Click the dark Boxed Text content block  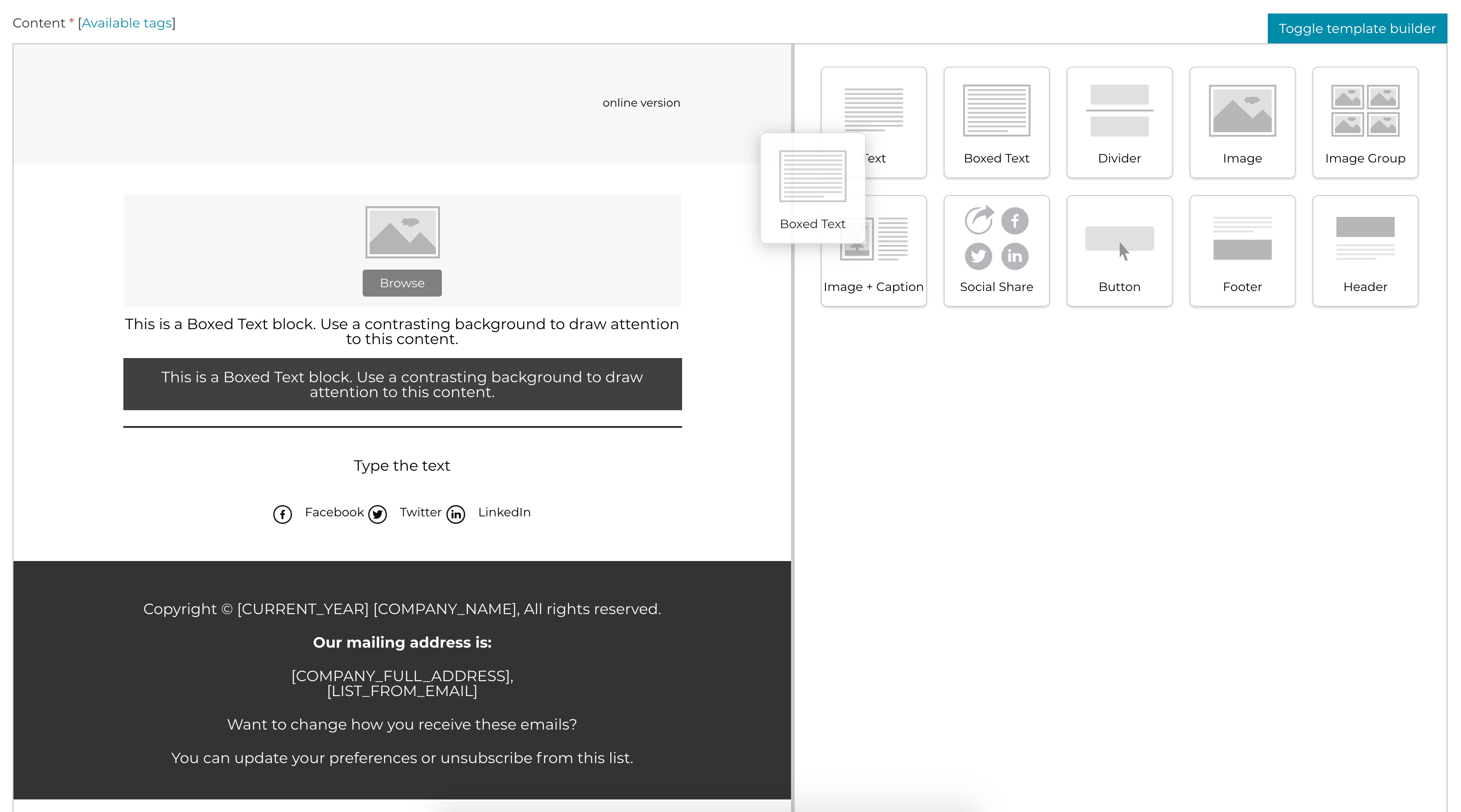pos(402,385)
